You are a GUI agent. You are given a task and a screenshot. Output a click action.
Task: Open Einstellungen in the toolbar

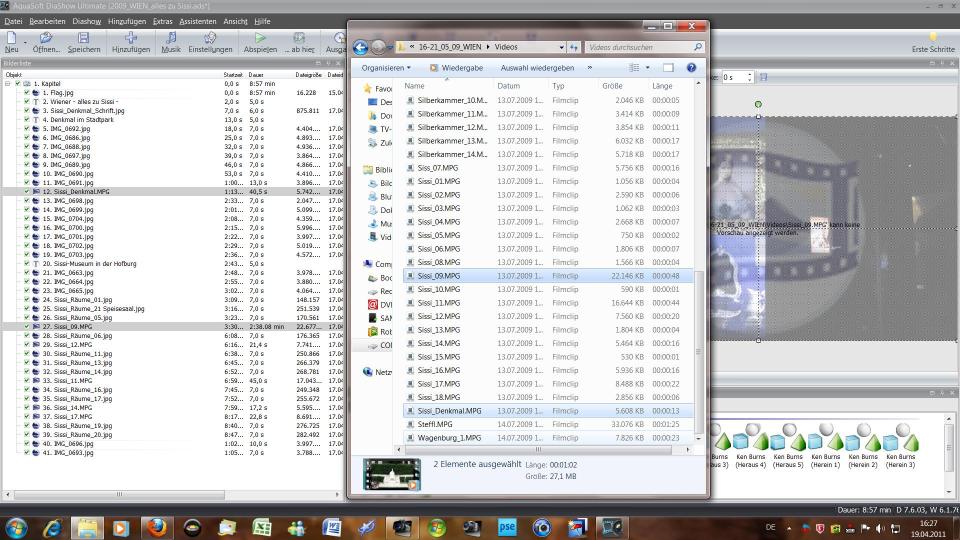[210, 38]
